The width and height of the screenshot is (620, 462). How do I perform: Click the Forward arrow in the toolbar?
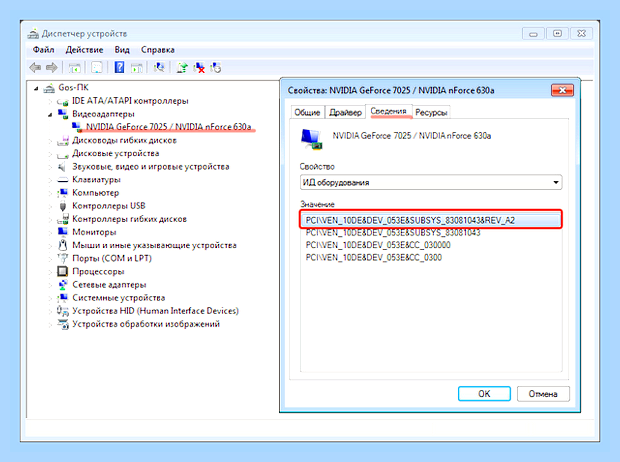[x=52, y=68]
